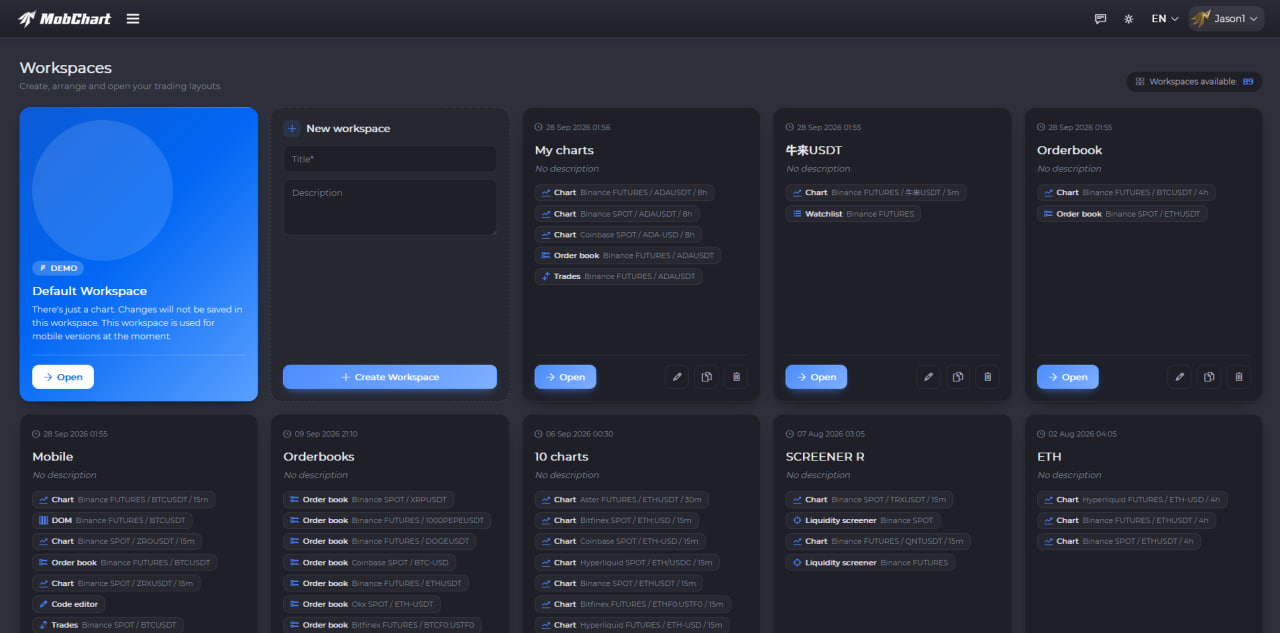
Task: Delete the My charts workspace
Action: tap(736, 377)
